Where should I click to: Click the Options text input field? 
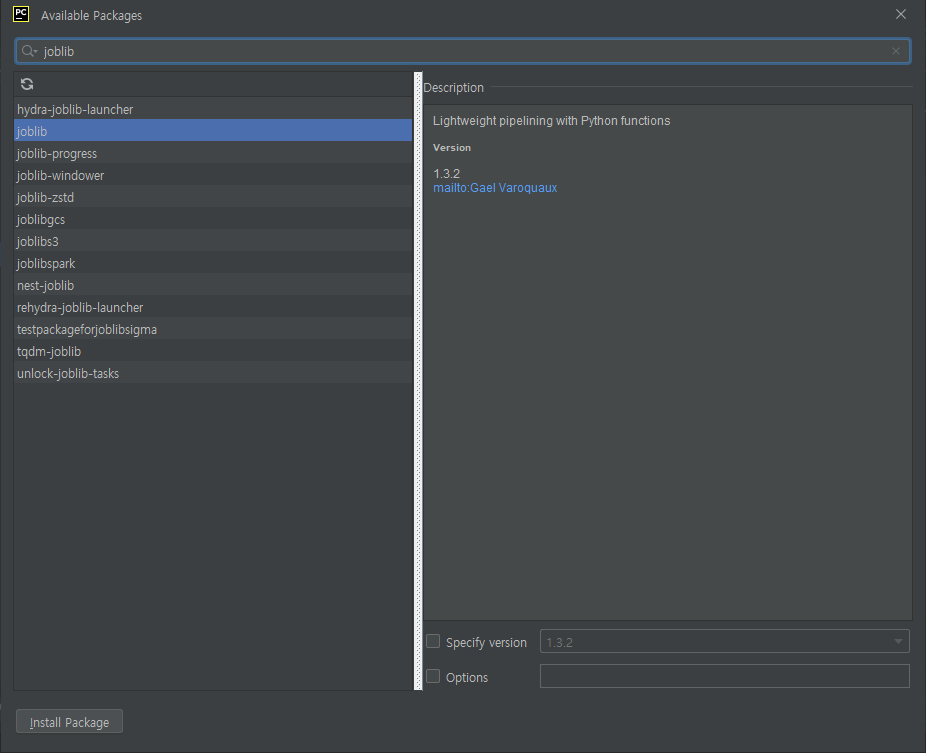(x=725, y=676)
